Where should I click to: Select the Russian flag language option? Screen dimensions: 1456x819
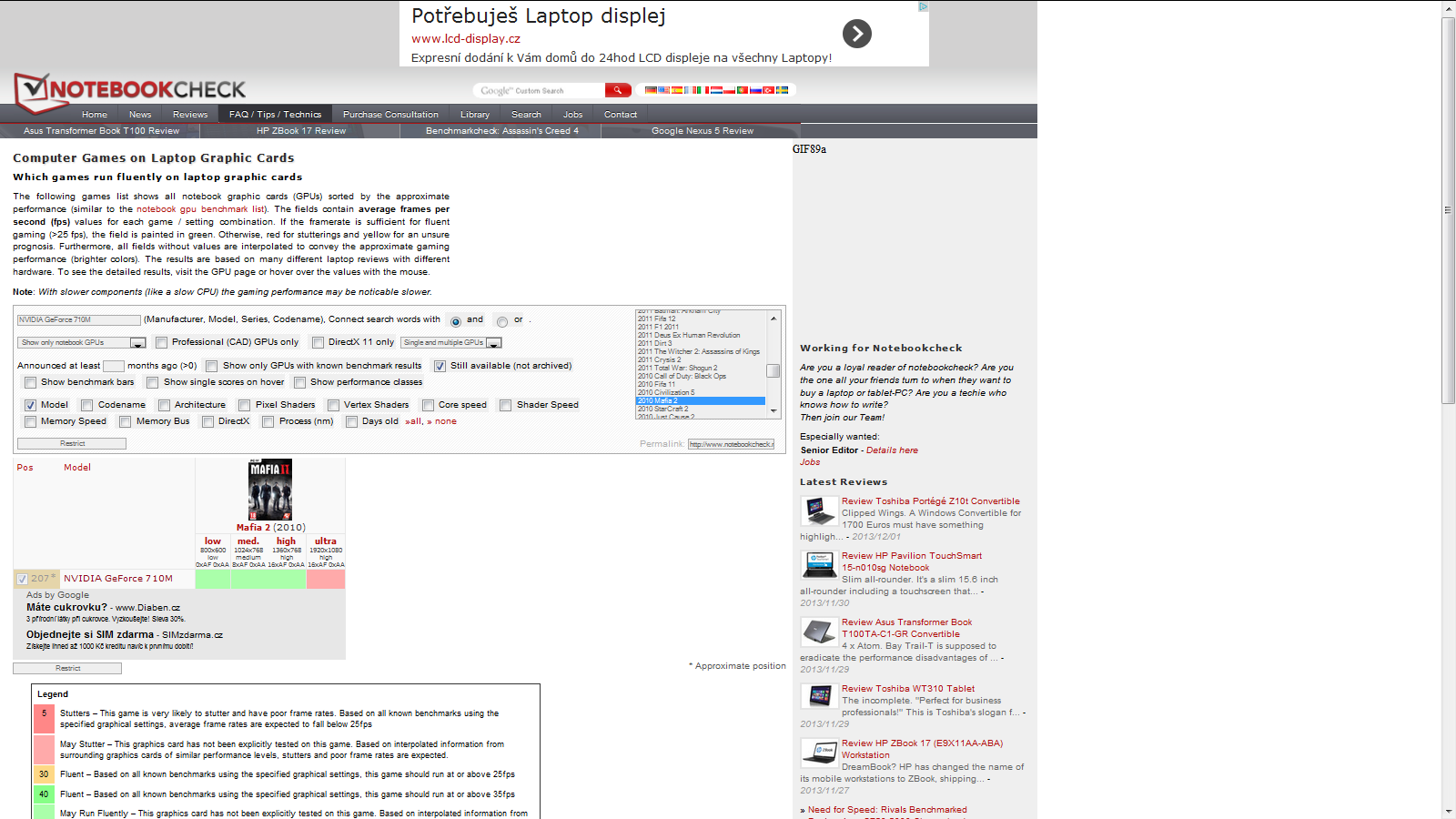755,90
